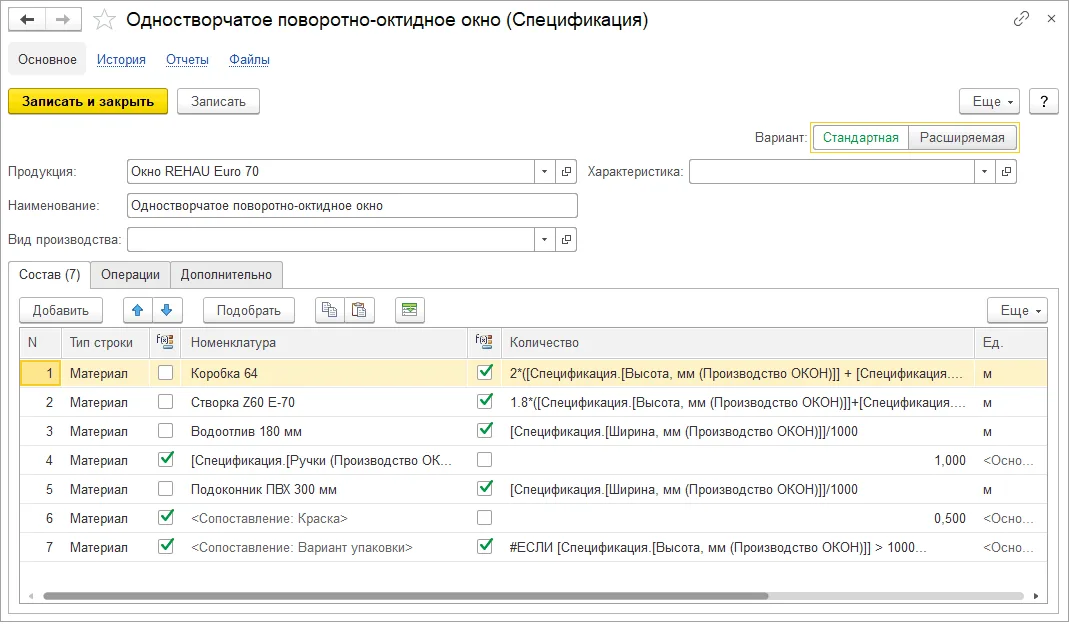Go back with the left arrow button

27,20
